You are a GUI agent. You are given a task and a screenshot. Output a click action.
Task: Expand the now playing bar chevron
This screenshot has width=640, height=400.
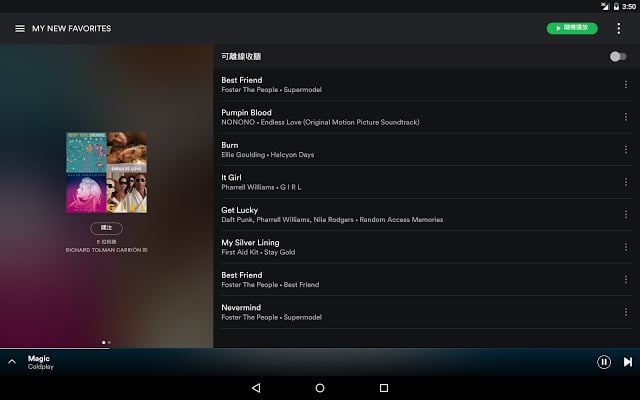point(12,362)
